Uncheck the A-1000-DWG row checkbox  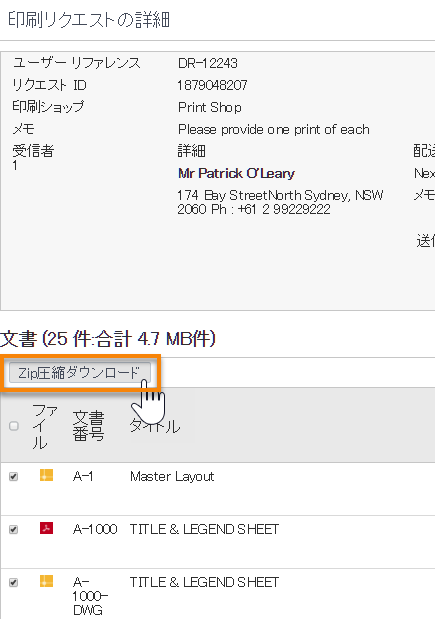(14, 582)
